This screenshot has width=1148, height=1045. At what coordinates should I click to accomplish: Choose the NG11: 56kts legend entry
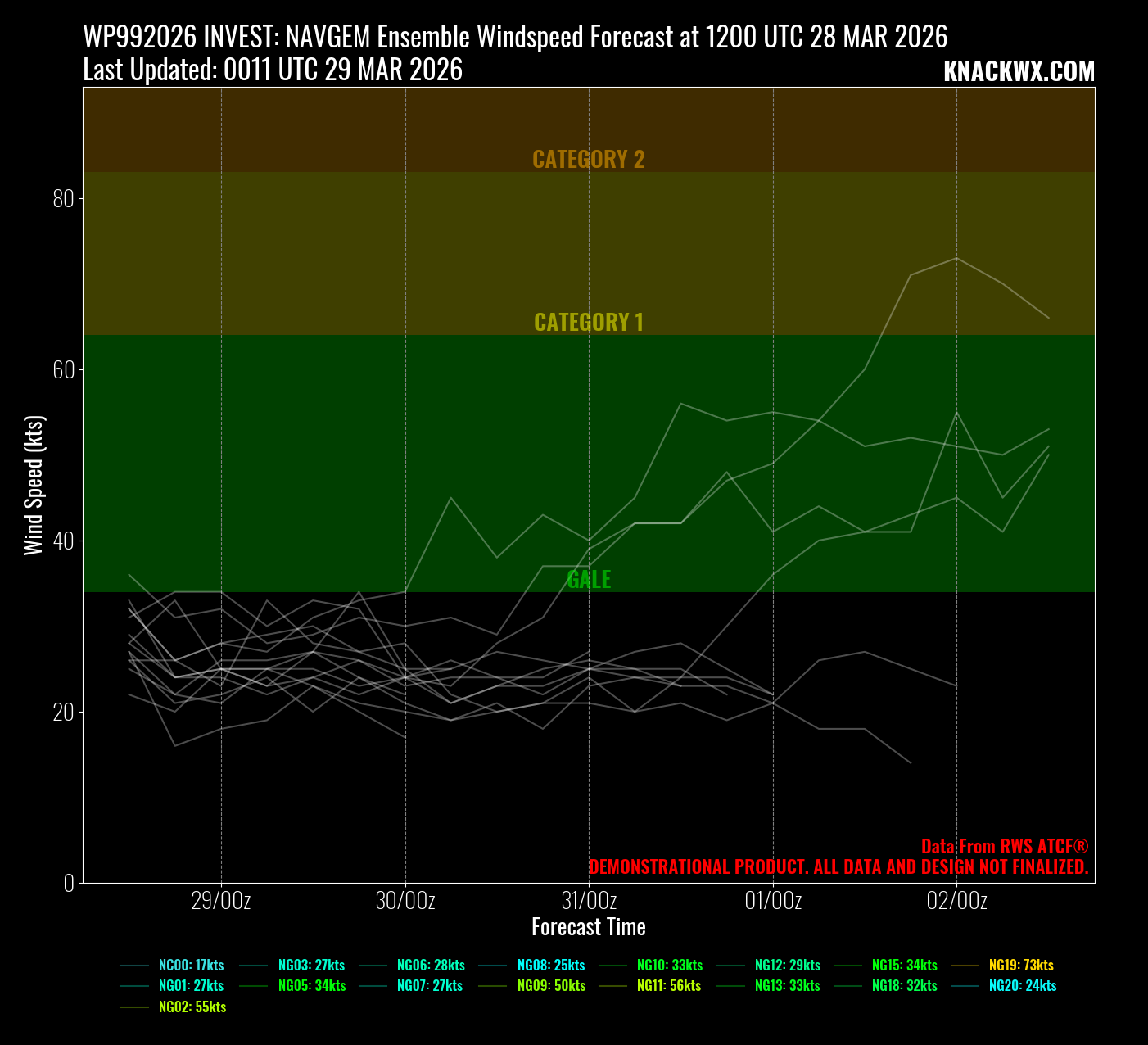pyautogui.click(x=669, y=986)
